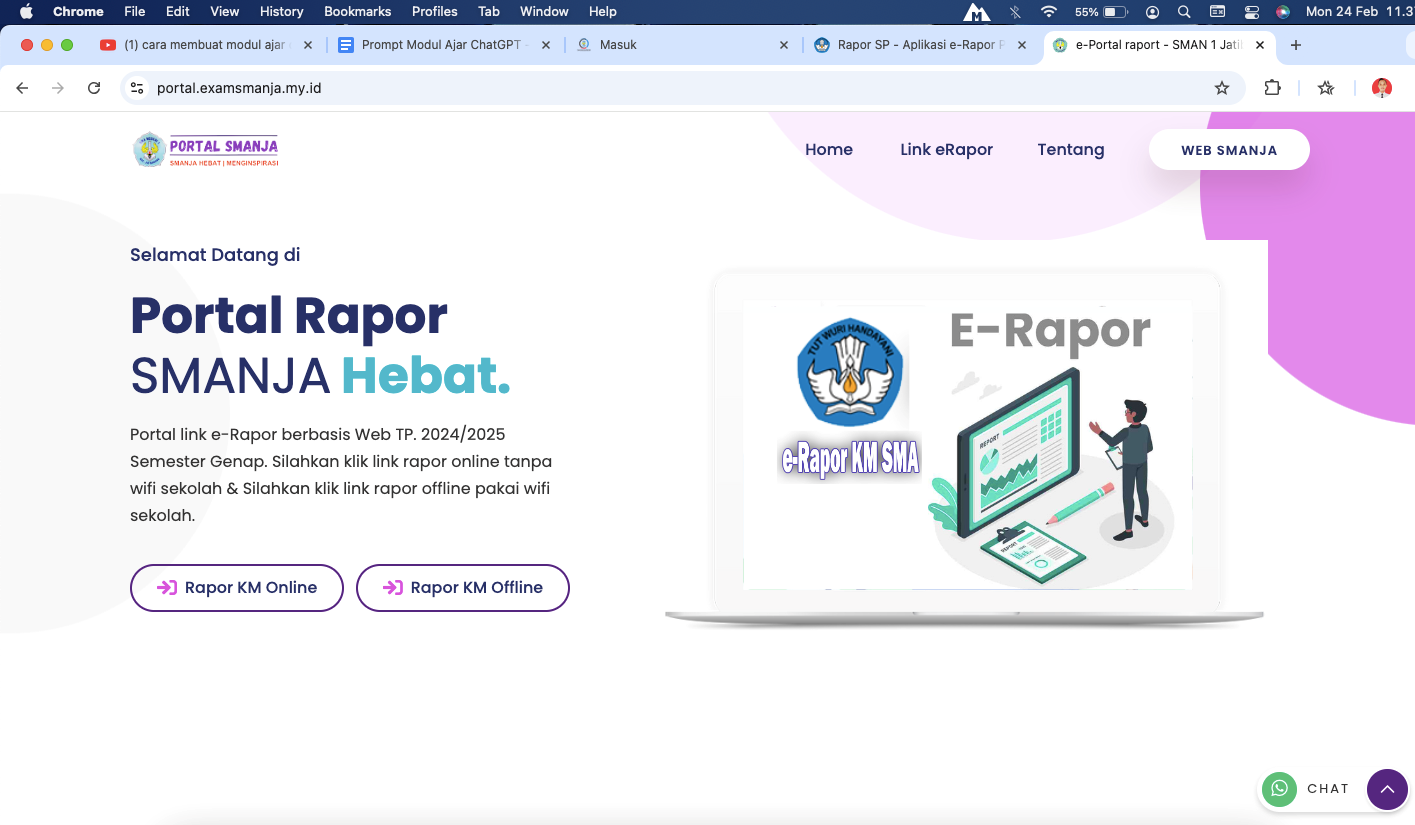The width and height of the screenshot is (1415, 825).
Task: Close the 'e-Portal raport' tab
Action: [1260, 45]
